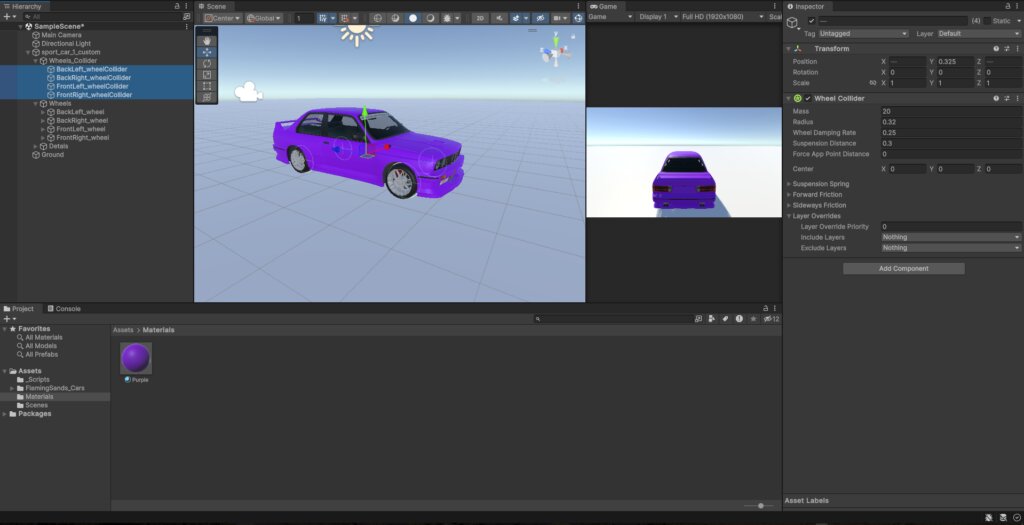Open Wheel Collider component options menu

pyautogui.click(x=1017, y=98)
